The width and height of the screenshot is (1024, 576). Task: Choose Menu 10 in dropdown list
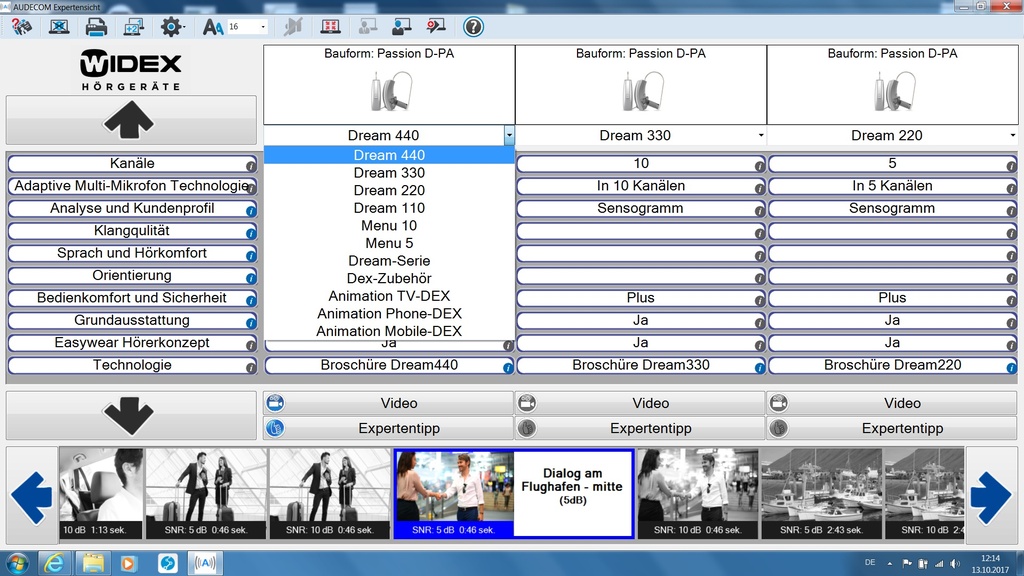pos(389,225)
